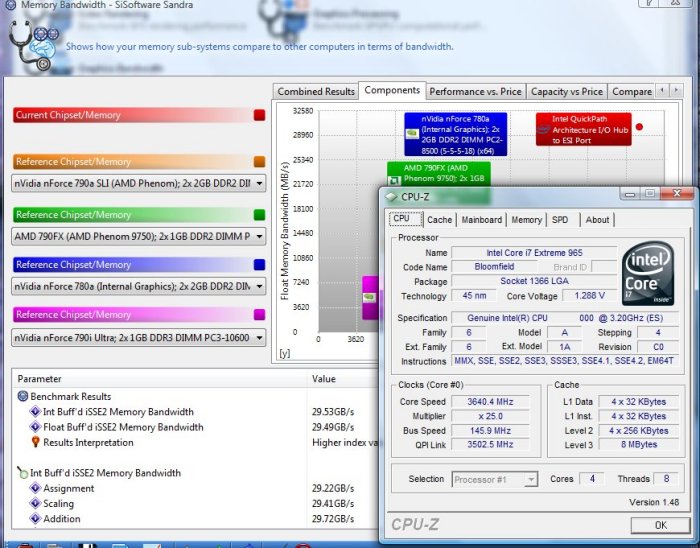Viewport: 700px width, 548px height.
Task: Open the AMD 790FX Phenom 9750 reference dropdown
Action: [x=139, y=236]
